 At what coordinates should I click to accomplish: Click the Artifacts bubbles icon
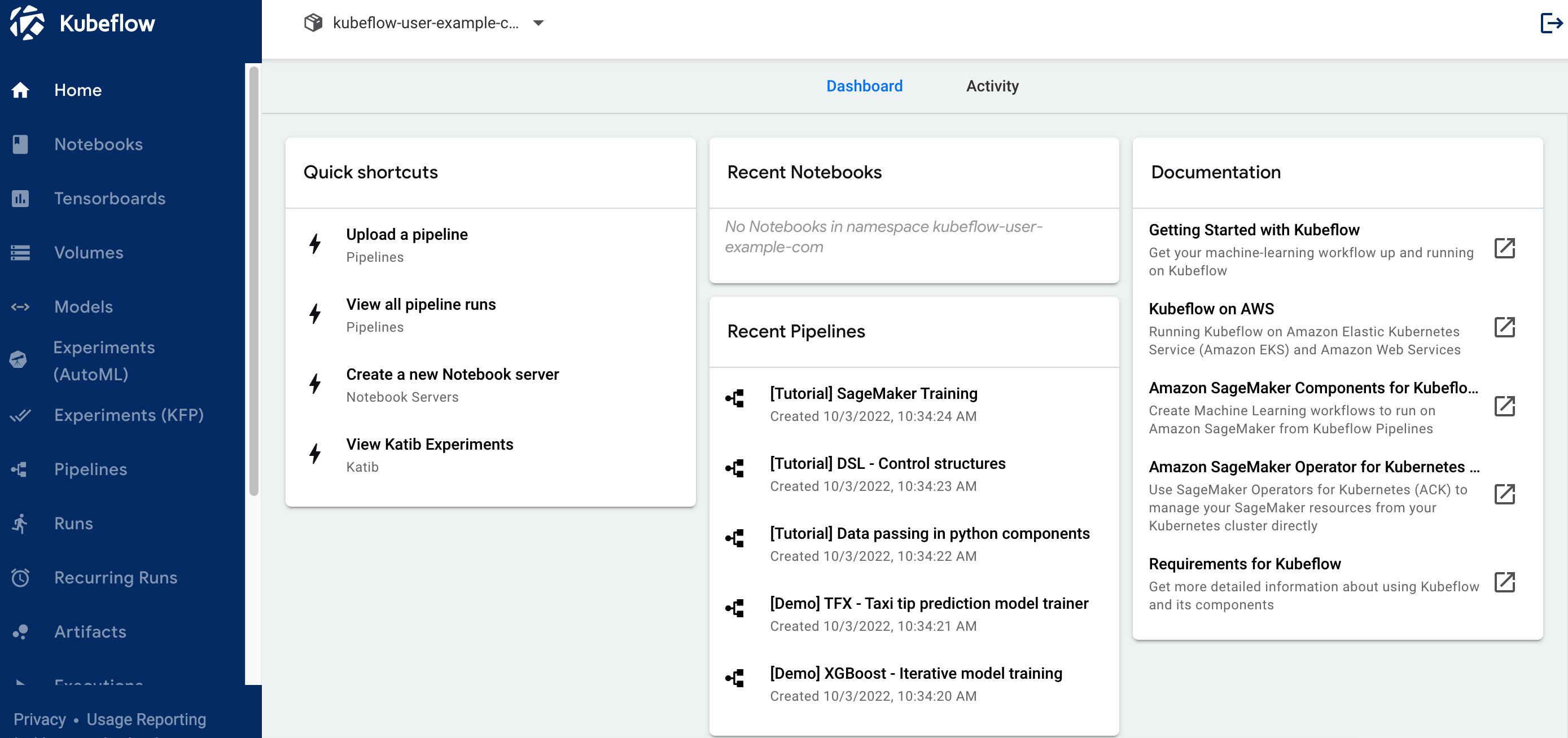(20, 631)
